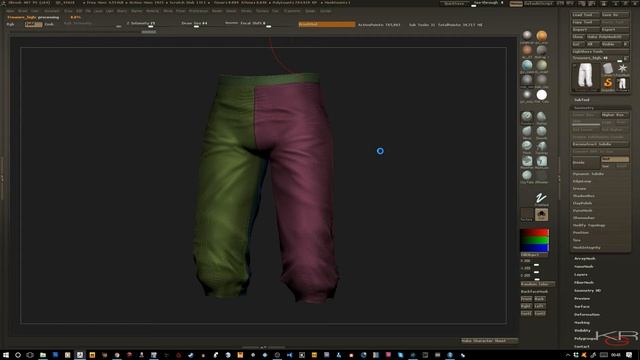Click the Front backface view button
The height and width of the screenshot is (360, 640).
(526, 299)
